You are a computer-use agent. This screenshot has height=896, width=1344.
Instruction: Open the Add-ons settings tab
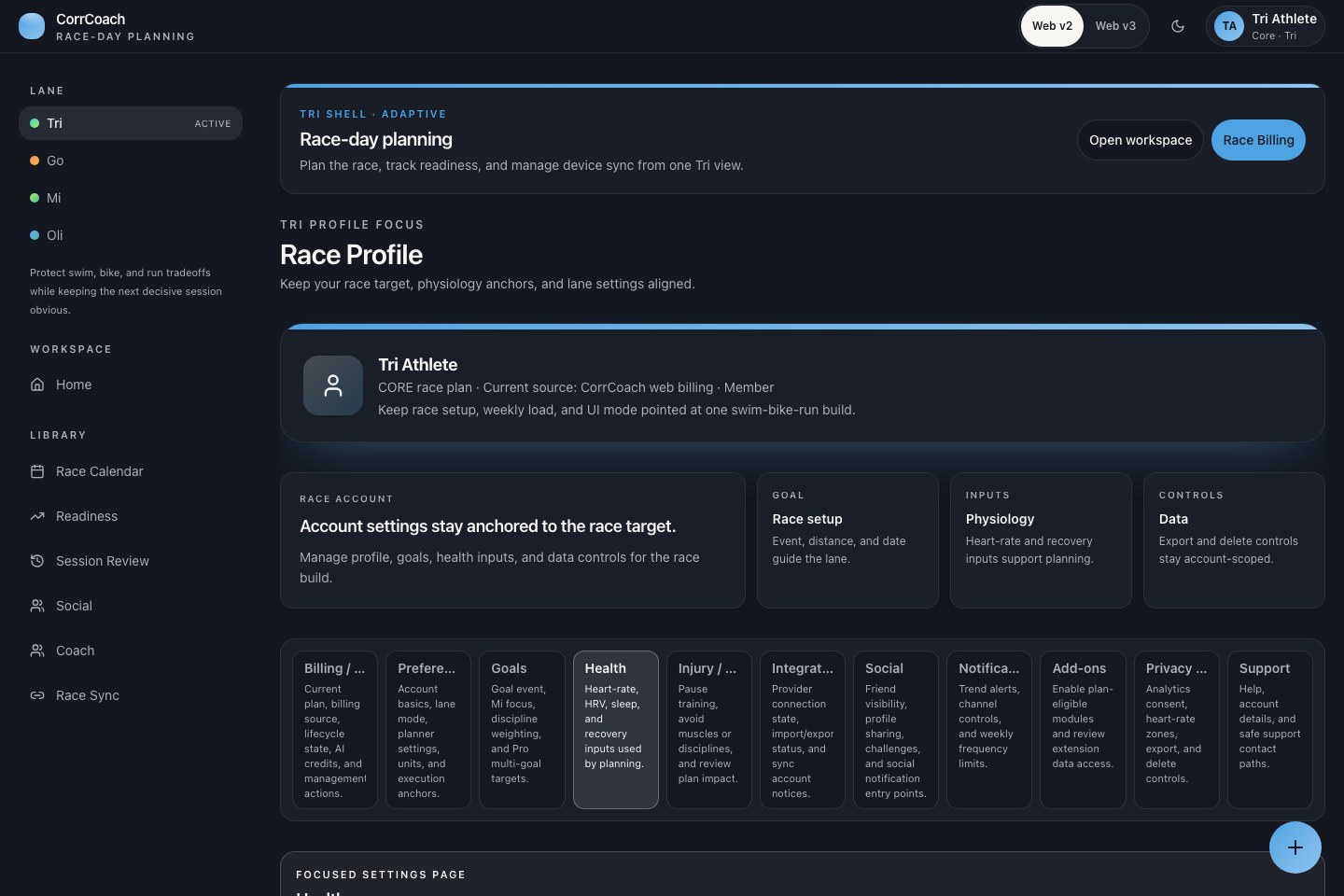(x=1083, y=730)
